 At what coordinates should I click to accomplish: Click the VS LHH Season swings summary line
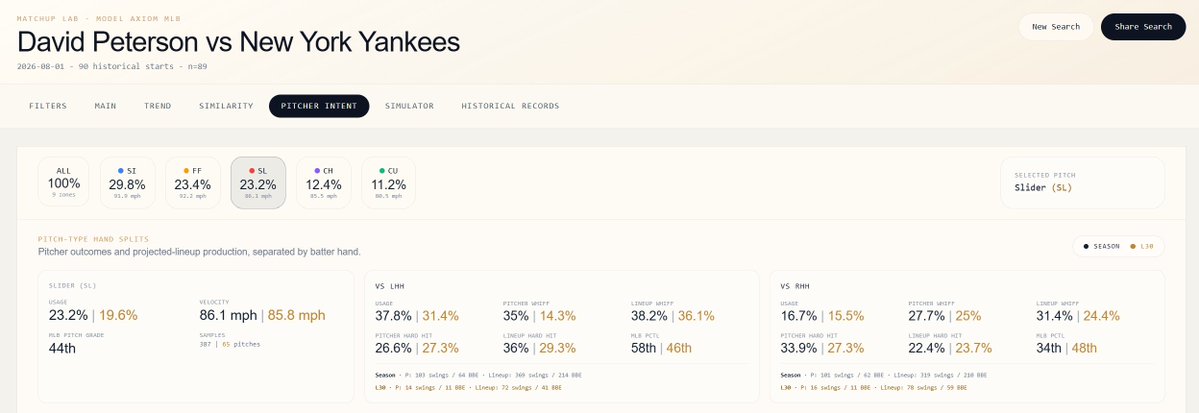point(479,376)
